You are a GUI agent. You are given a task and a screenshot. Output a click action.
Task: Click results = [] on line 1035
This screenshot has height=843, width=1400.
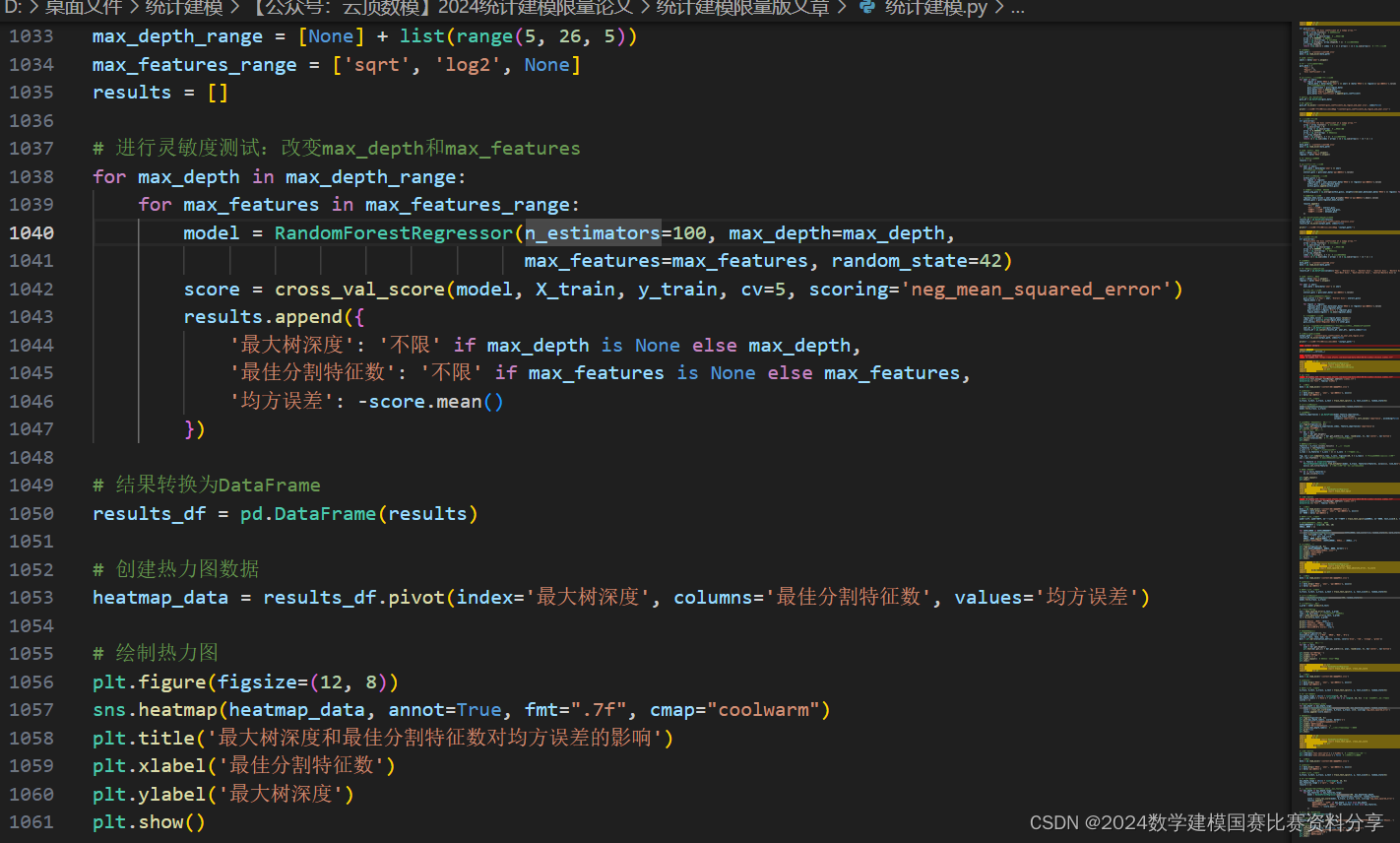click(x=160, y=93)
